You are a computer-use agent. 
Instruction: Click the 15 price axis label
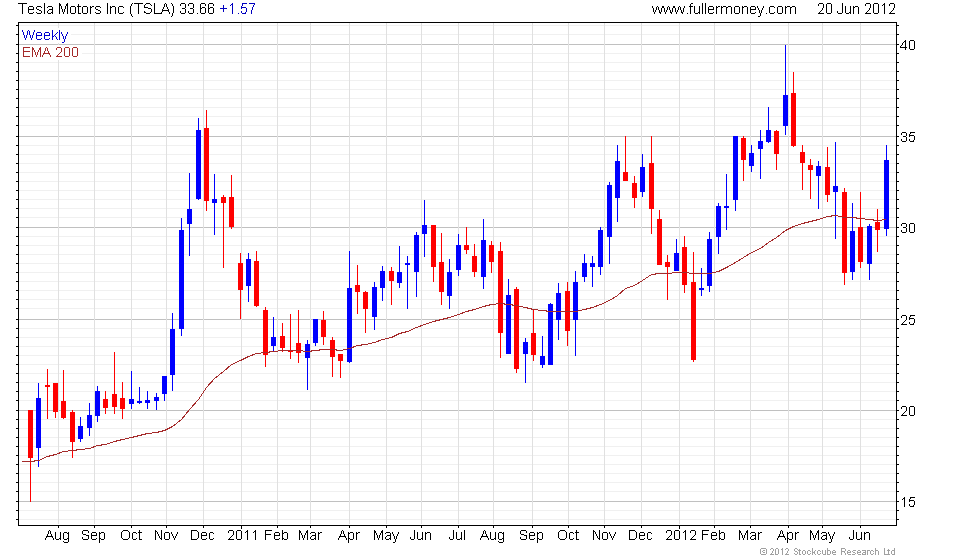point(908,502)
